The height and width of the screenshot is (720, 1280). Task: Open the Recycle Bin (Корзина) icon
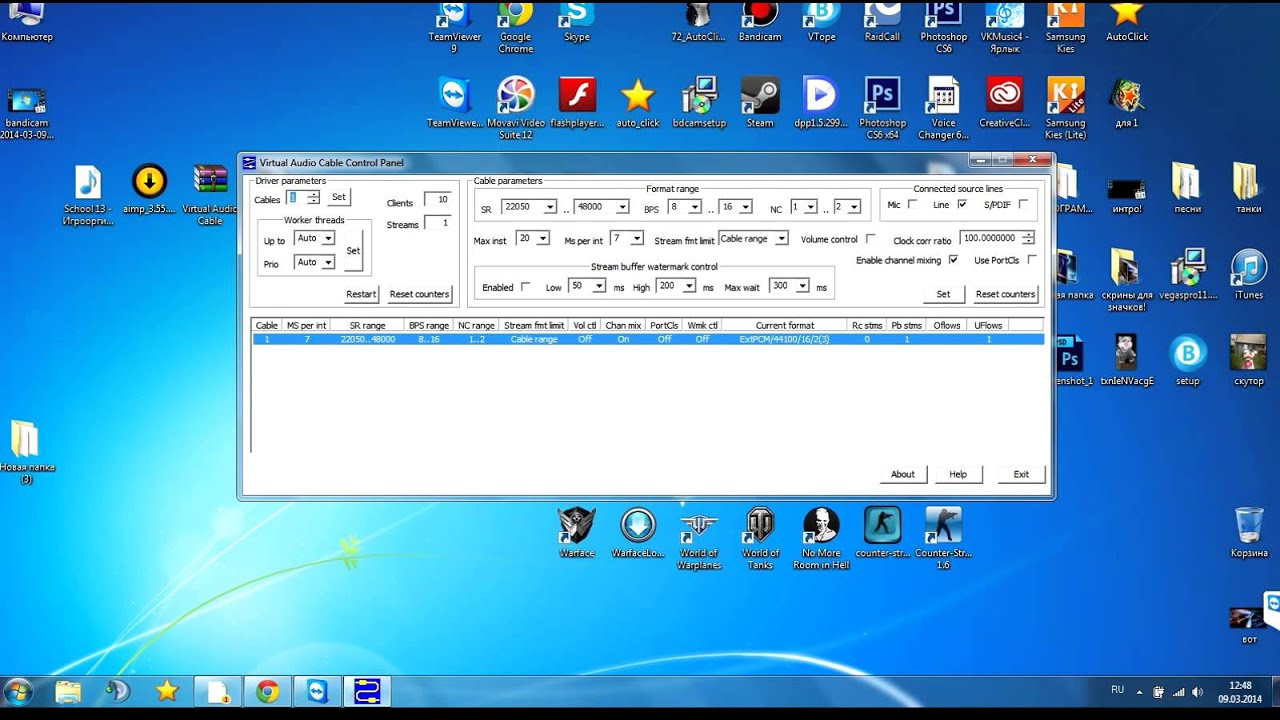pyautogui.click(x=1249, y=532)
